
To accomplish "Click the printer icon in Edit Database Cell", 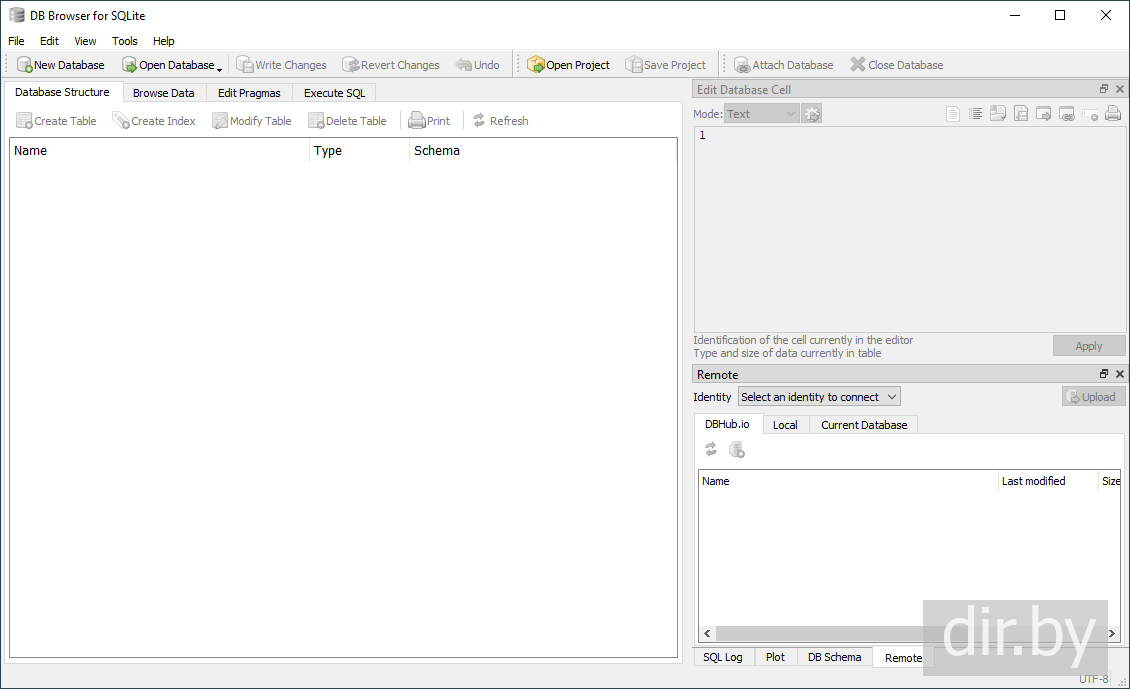I will [x=1112, y=114].
